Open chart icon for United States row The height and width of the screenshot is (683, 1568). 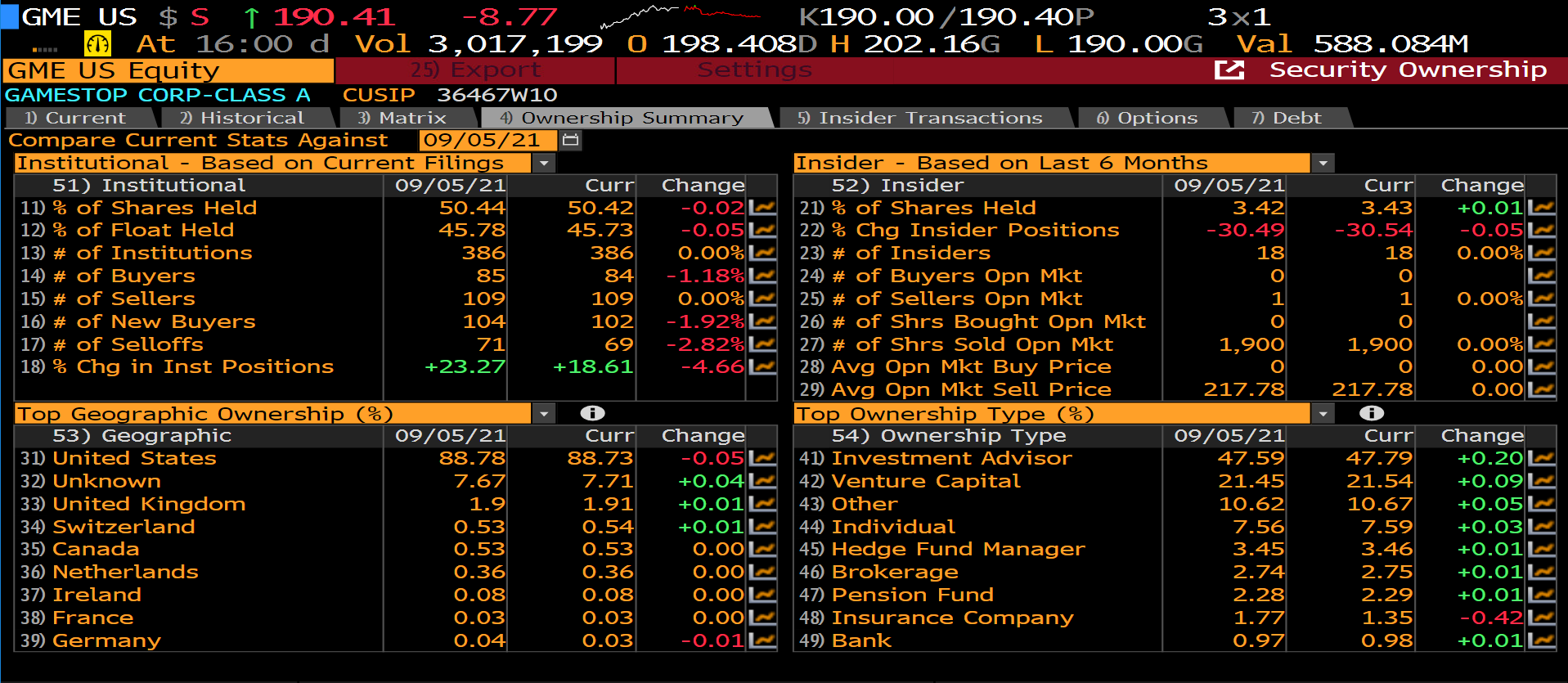tap(762, 458)
